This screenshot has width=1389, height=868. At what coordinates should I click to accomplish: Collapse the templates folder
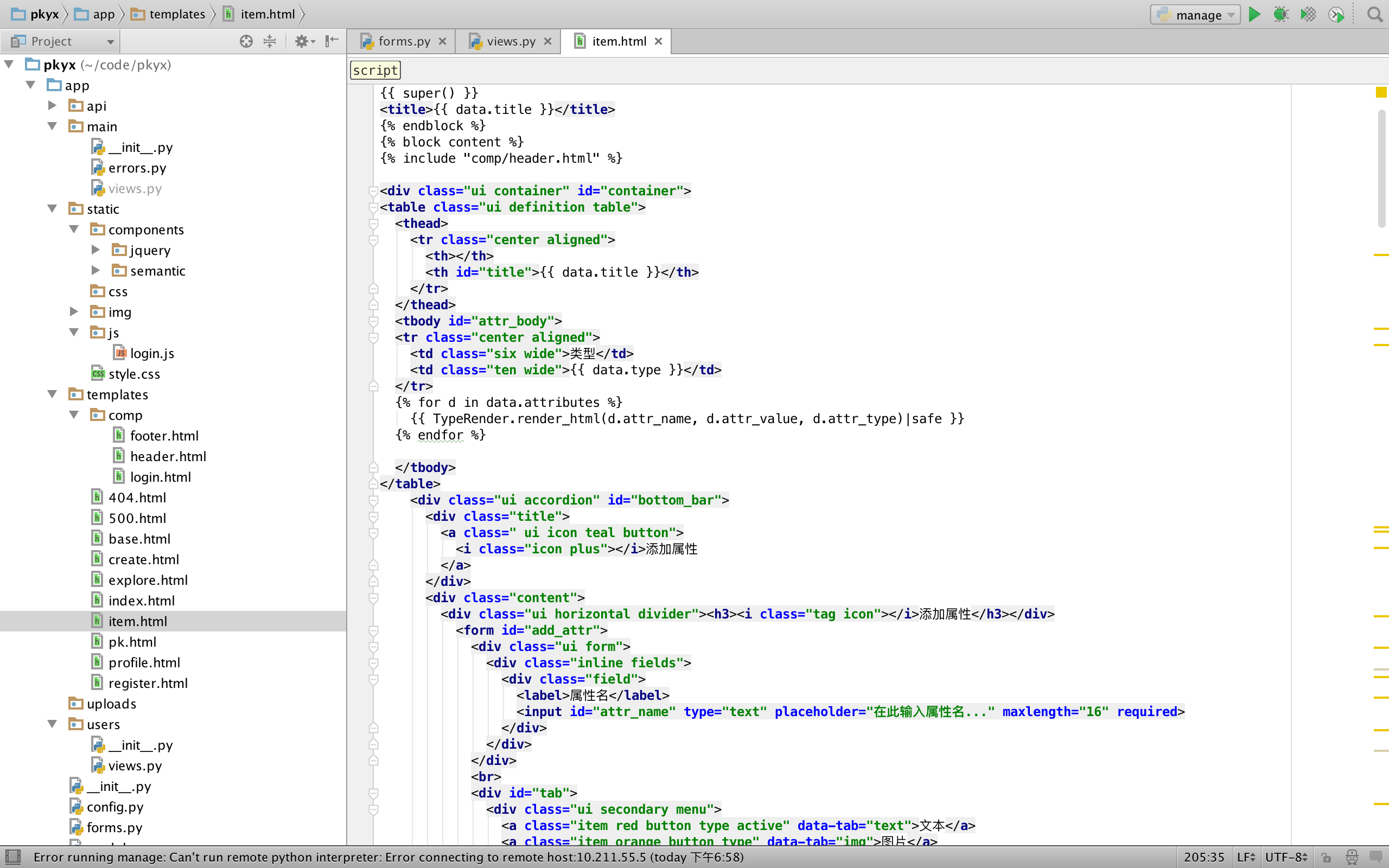pos(52,394)
